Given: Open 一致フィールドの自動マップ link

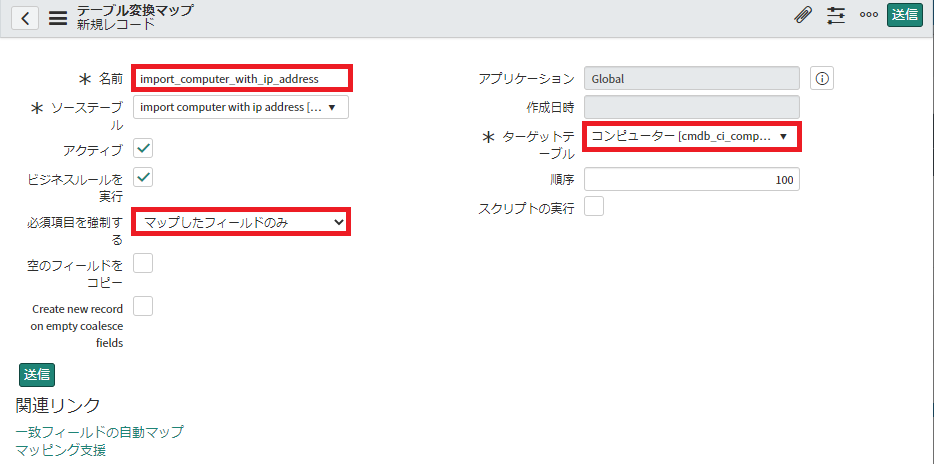Looking at the screenshot, I should pos(99,431).
